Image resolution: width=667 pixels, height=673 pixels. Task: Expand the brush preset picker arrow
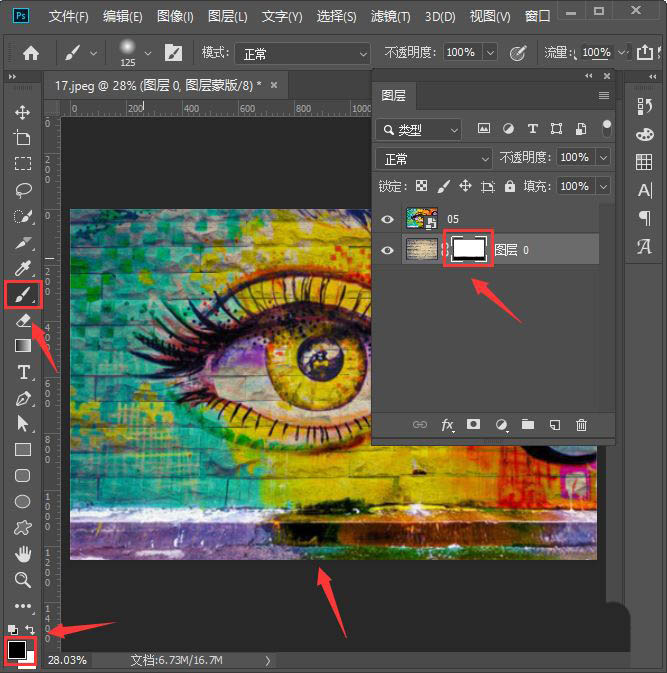(x=148, y=53)
